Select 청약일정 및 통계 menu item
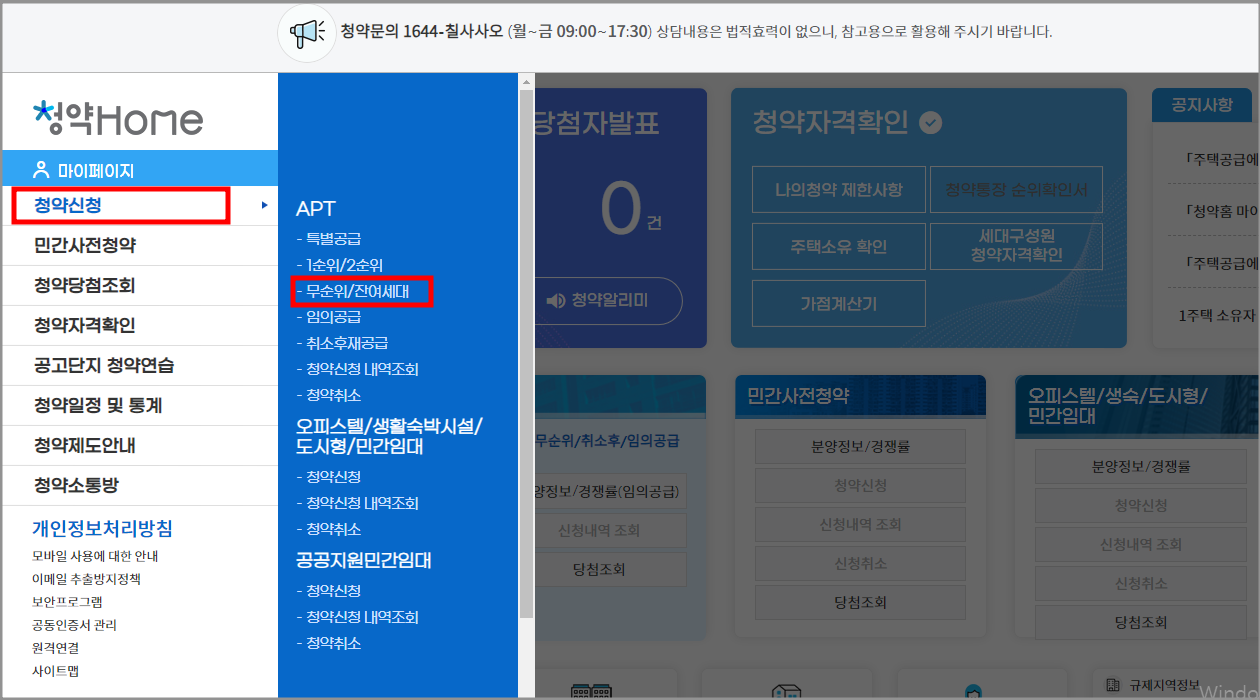 click(97, 405)
